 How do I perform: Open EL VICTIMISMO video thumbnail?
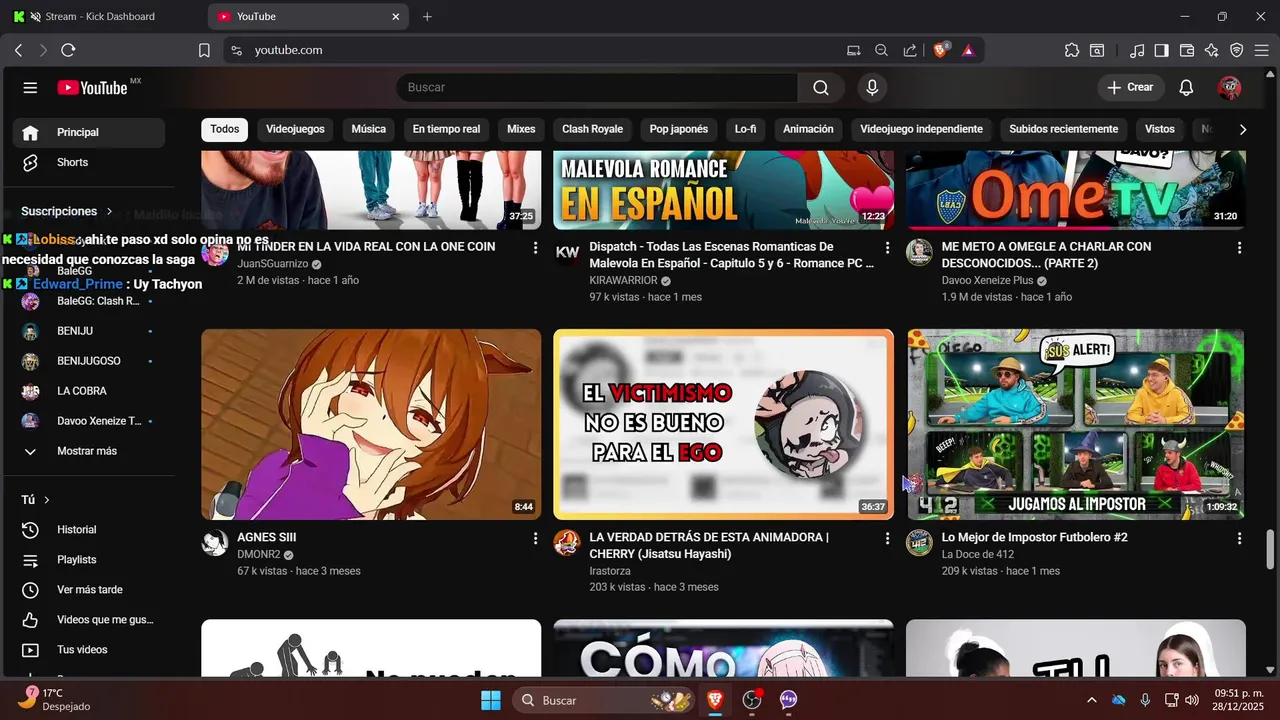pos(724,424)
